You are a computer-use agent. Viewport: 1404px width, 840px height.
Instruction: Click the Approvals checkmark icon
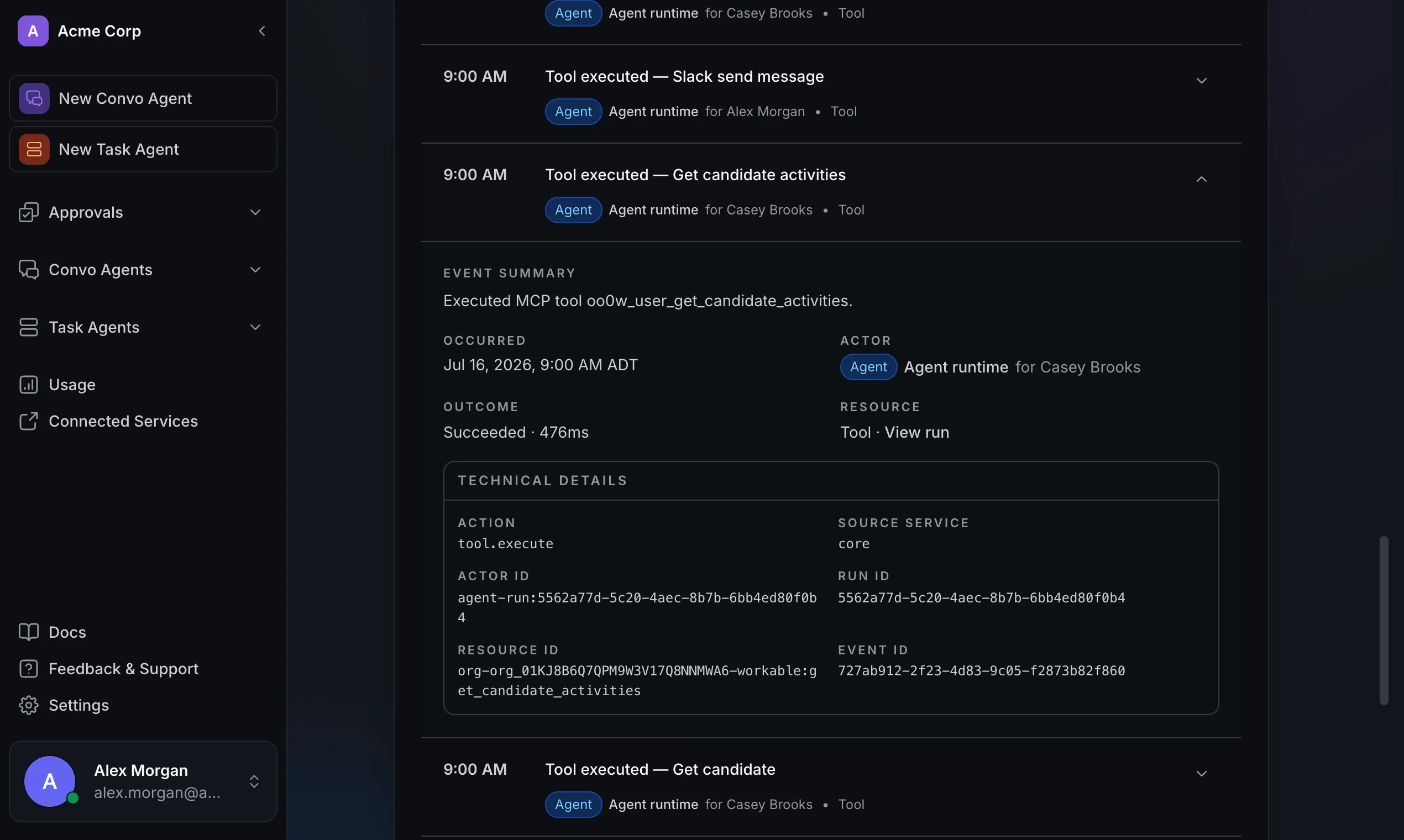click(x=28, y=212)
